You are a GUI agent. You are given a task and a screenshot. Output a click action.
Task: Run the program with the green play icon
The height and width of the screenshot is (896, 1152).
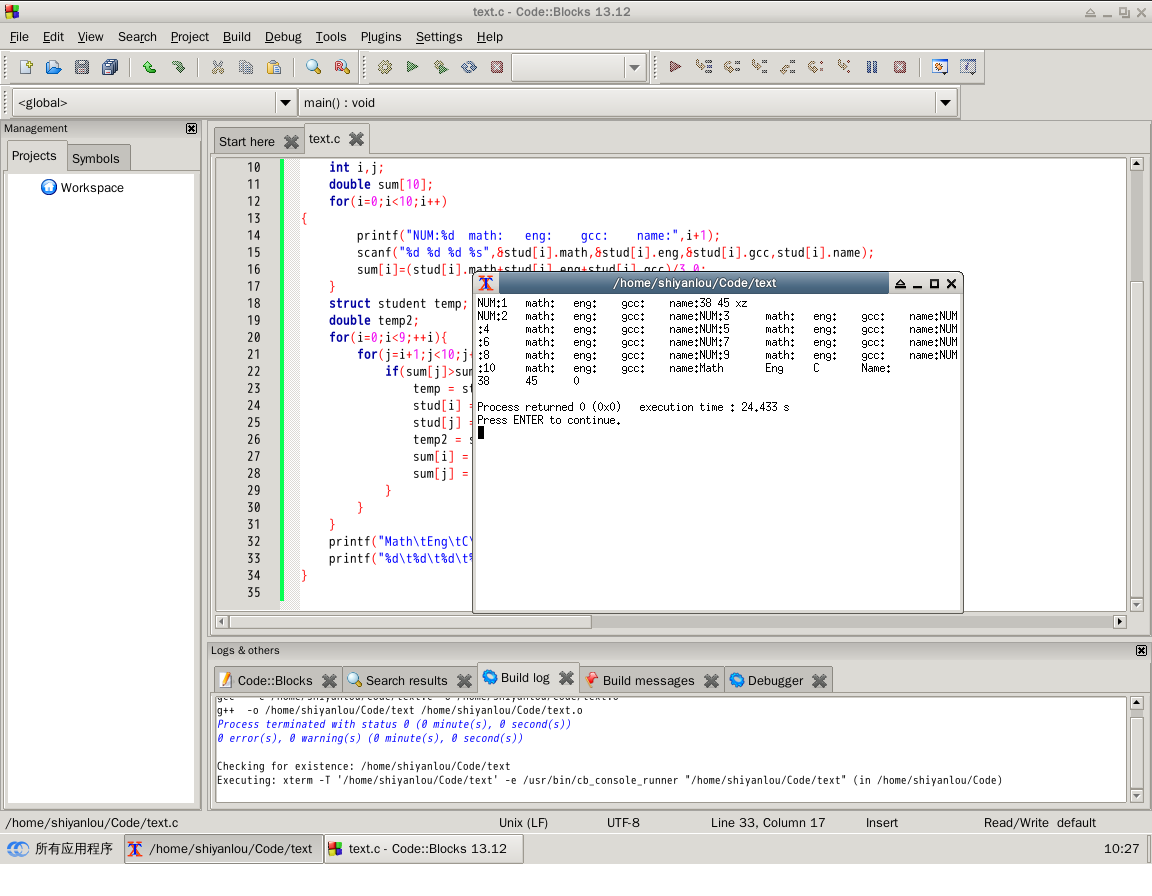point(412,67)
